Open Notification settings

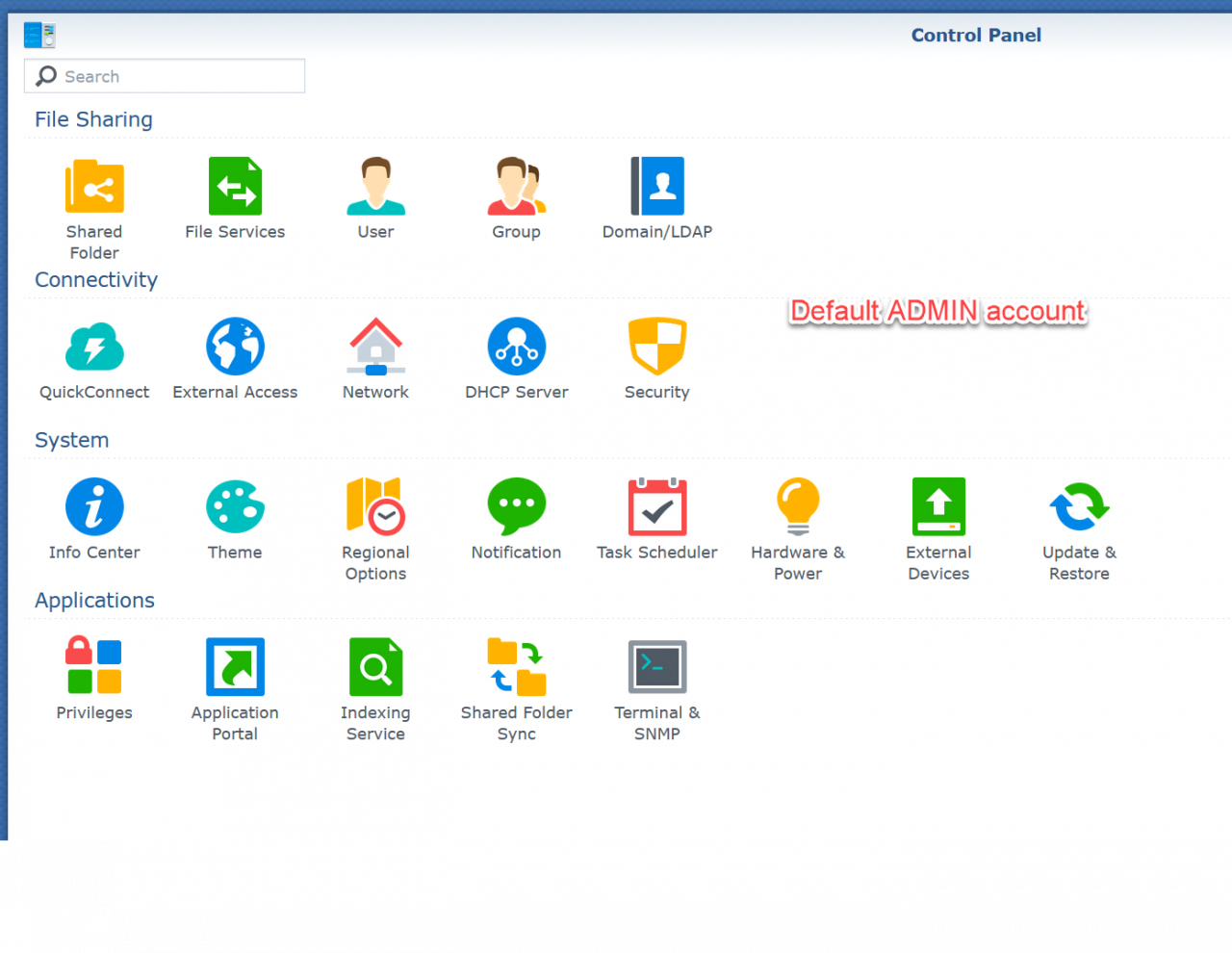click(516, 507)
